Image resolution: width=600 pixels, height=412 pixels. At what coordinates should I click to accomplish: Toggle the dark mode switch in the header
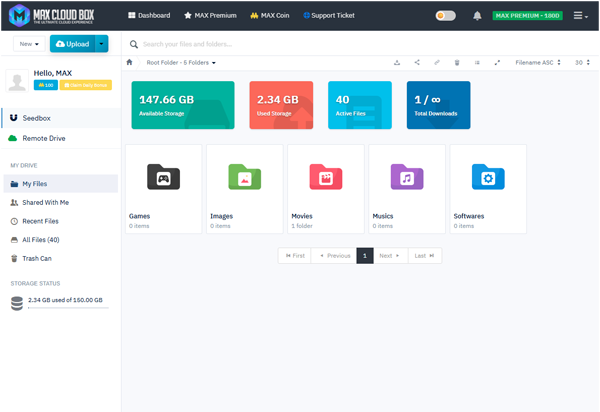coord(445,16)
